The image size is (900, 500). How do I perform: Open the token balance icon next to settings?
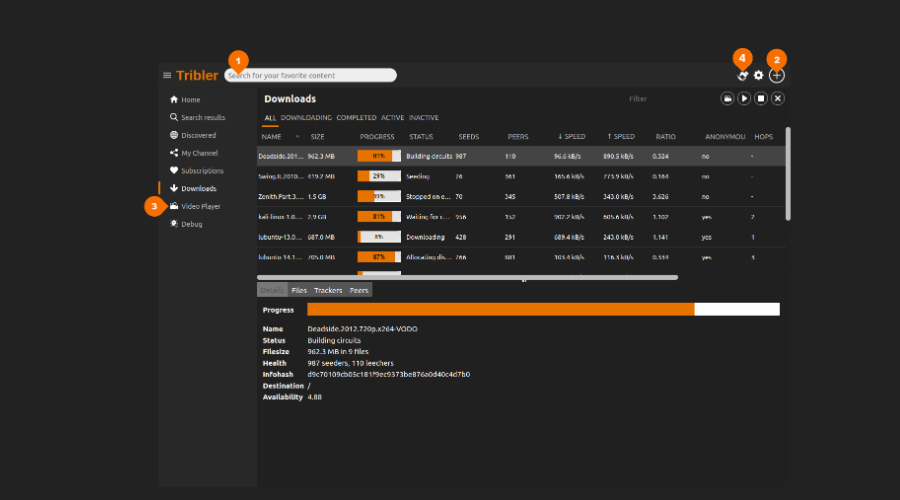(x=743, y=75)
